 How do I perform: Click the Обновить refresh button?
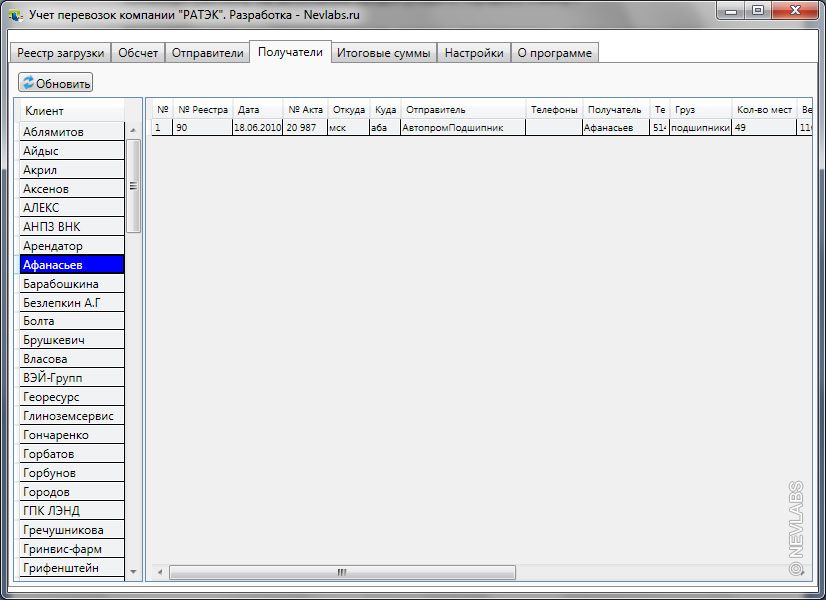(56, 83)
